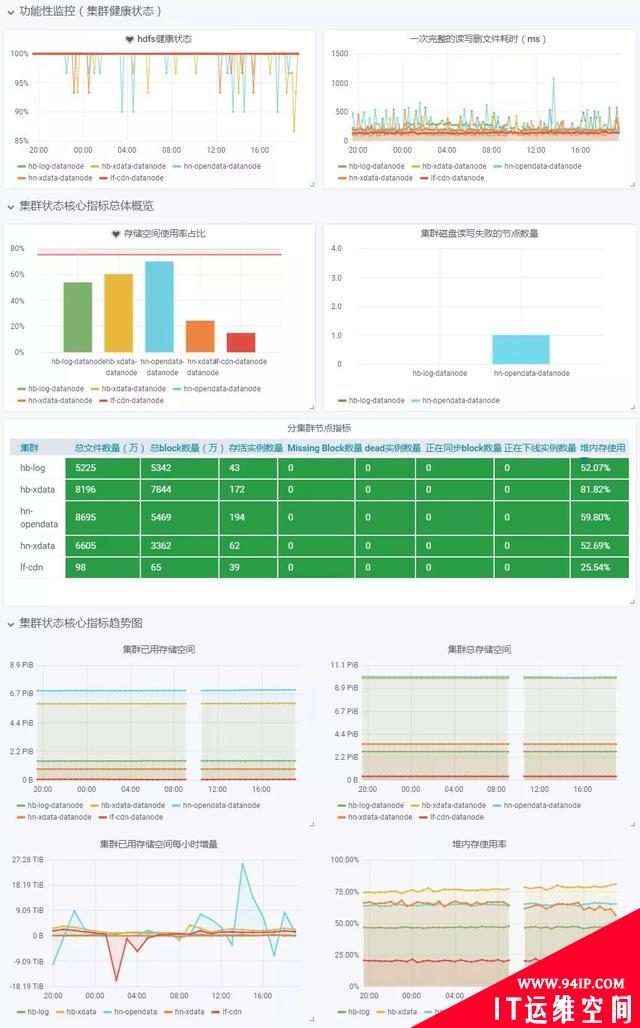Click the yellow hb-xdata-datanode storage bar

[x=119, y=313]
